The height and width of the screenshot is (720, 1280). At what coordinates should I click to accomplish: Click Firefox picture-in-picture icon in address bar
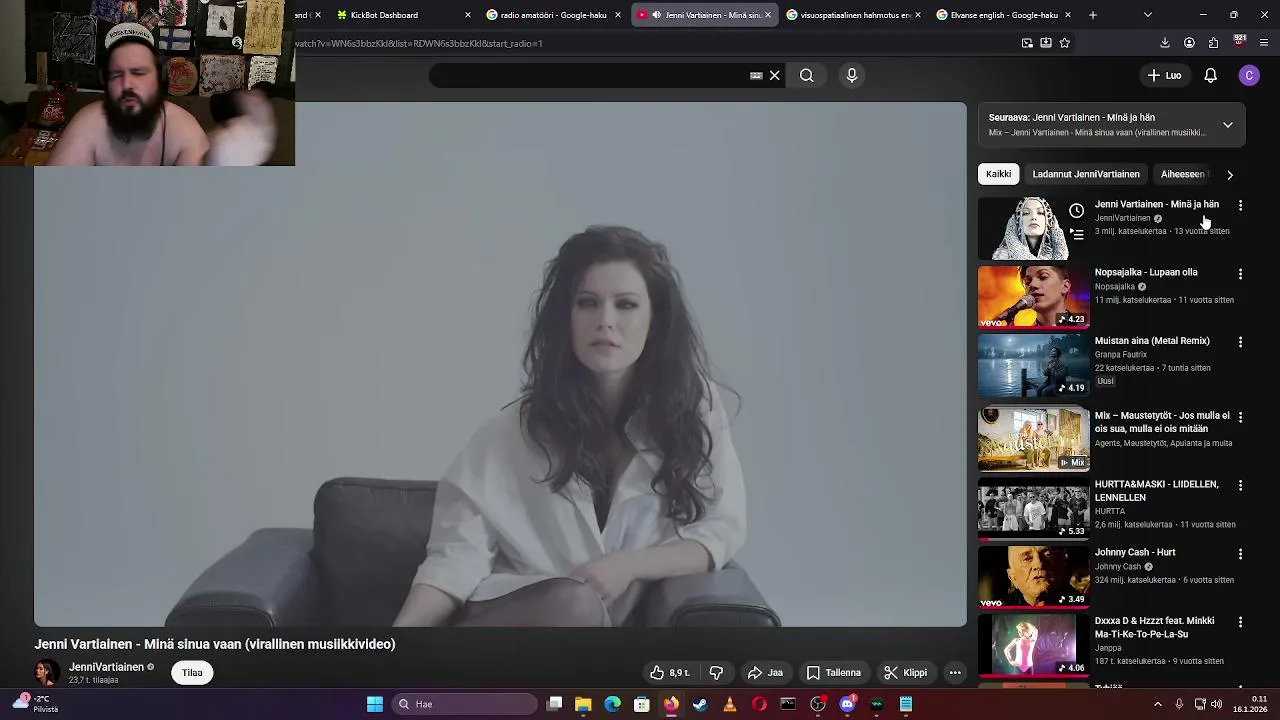point(1027,43)
